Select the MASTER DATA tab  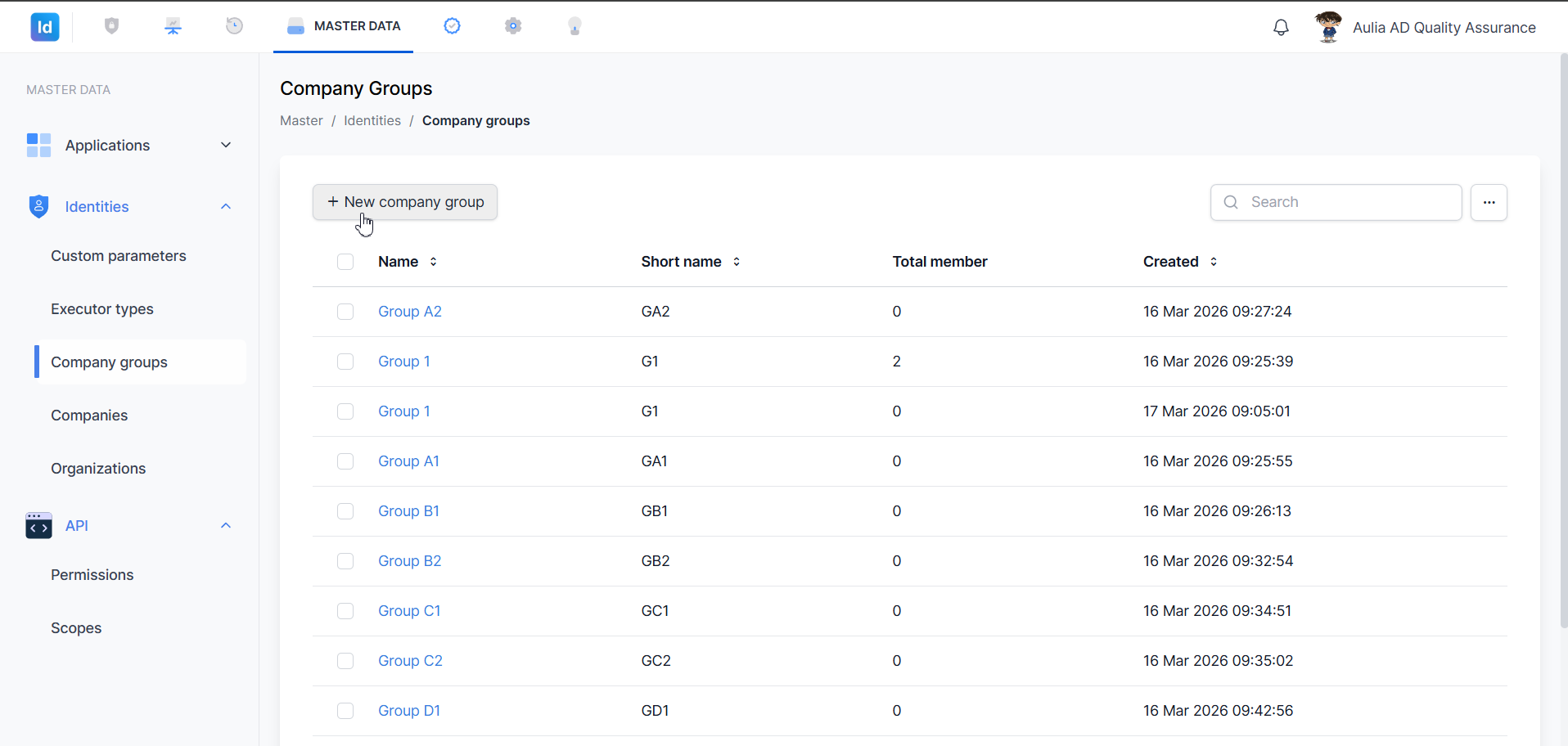click(344, 26)
